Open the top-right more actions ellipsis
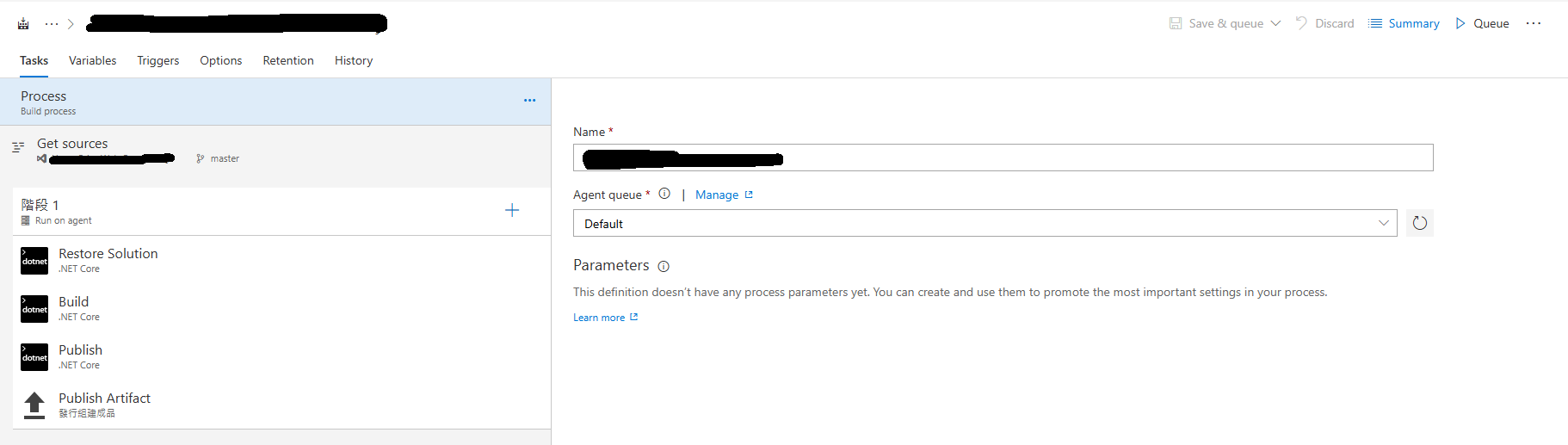Image resolution: width=1568 pixels, height=445 pixels. coord(1534,23)
